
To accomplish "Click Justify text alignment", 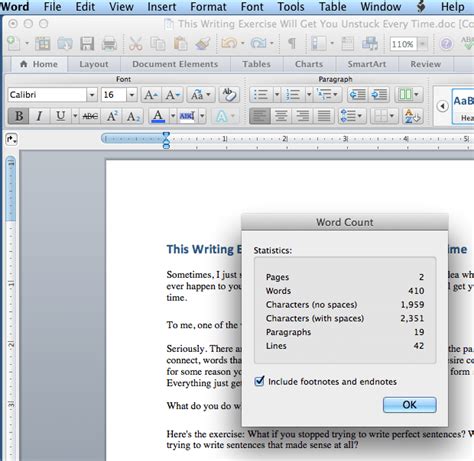I will pyautogui.click(x=323, y=116).
